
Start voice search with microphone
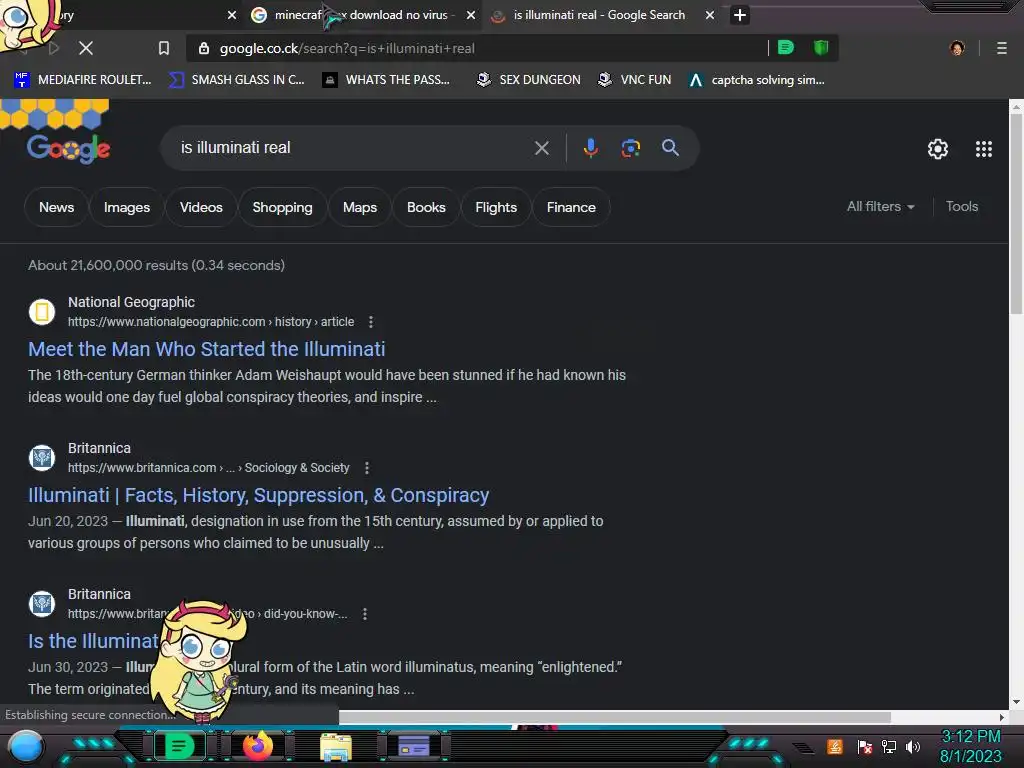[590, 148]
